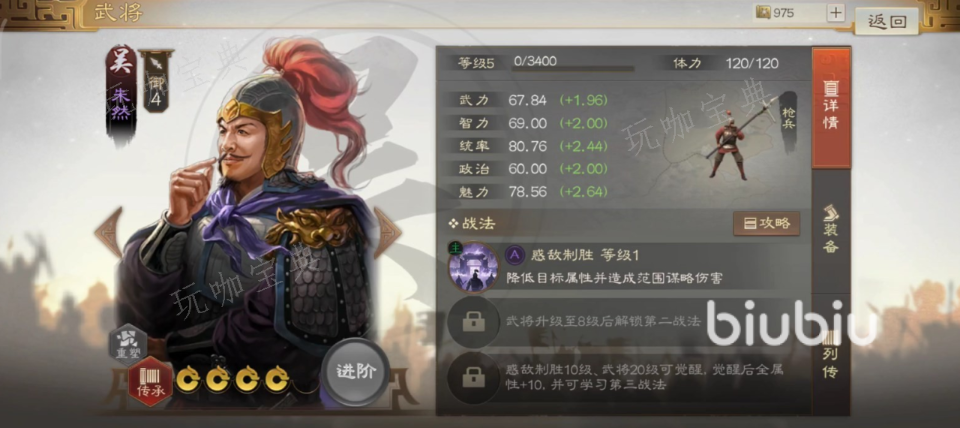Tap the locked second skill slot
This screenshot has width=960, height=428.
[x=473, y=321]
